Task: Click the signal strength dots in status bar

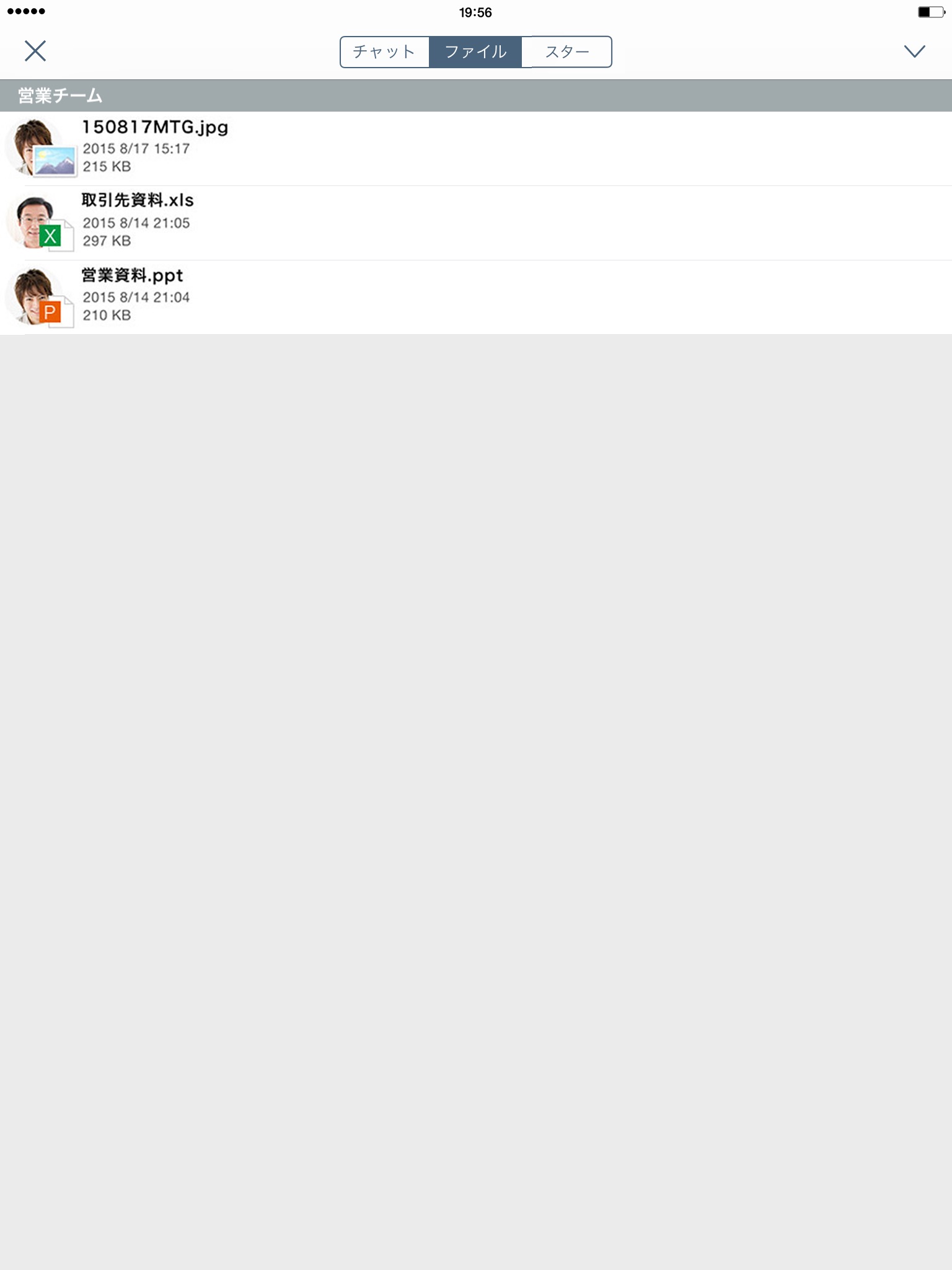Action: [x=26, y=11]
